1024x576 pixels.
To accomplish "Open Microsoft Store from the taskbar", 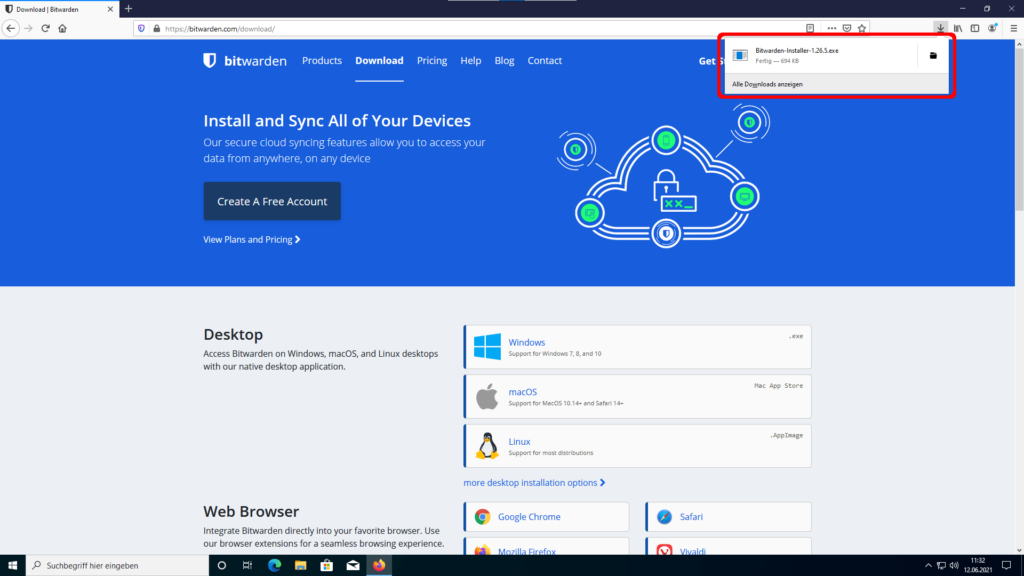I will pos(327,566).
